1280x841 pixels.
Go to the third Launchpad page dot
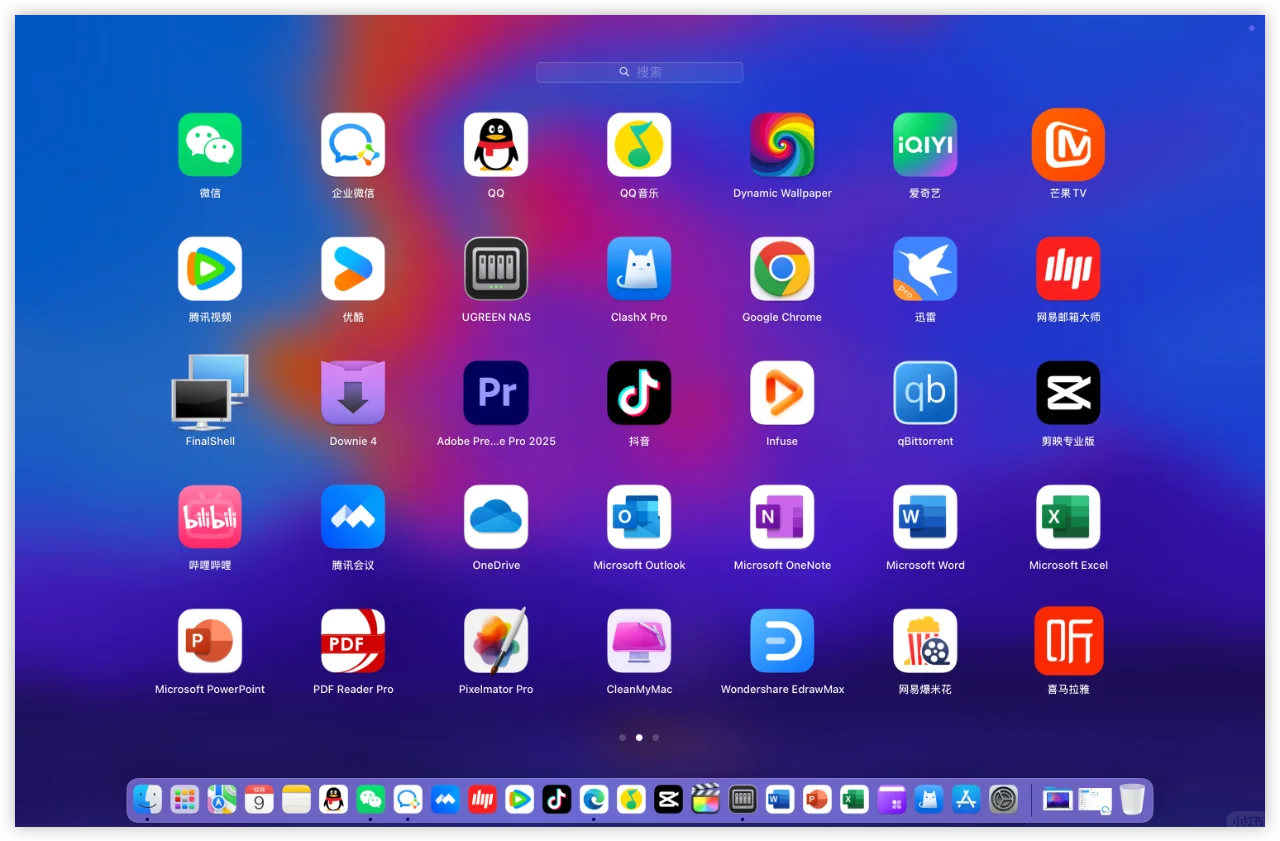pos(655,737)
